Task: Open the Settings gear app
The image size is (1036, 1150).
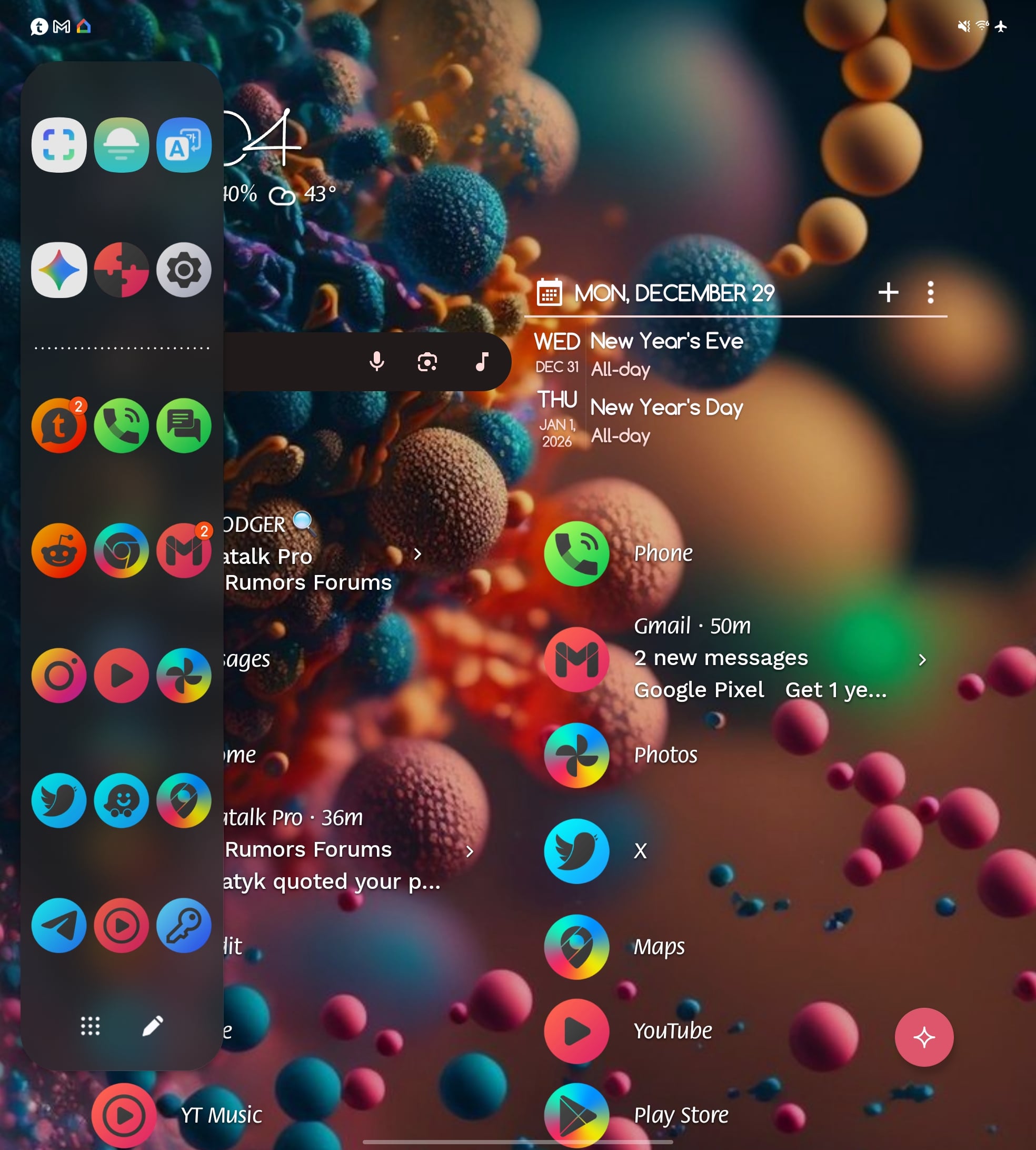Action: (183, 270)
